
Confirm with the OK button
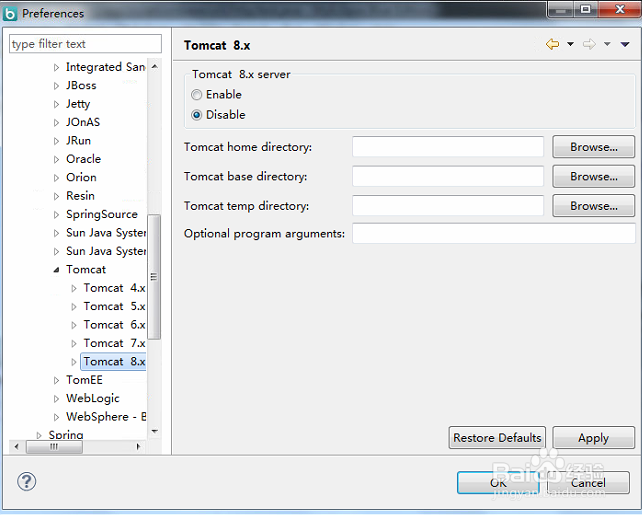[x=498, y=483]
